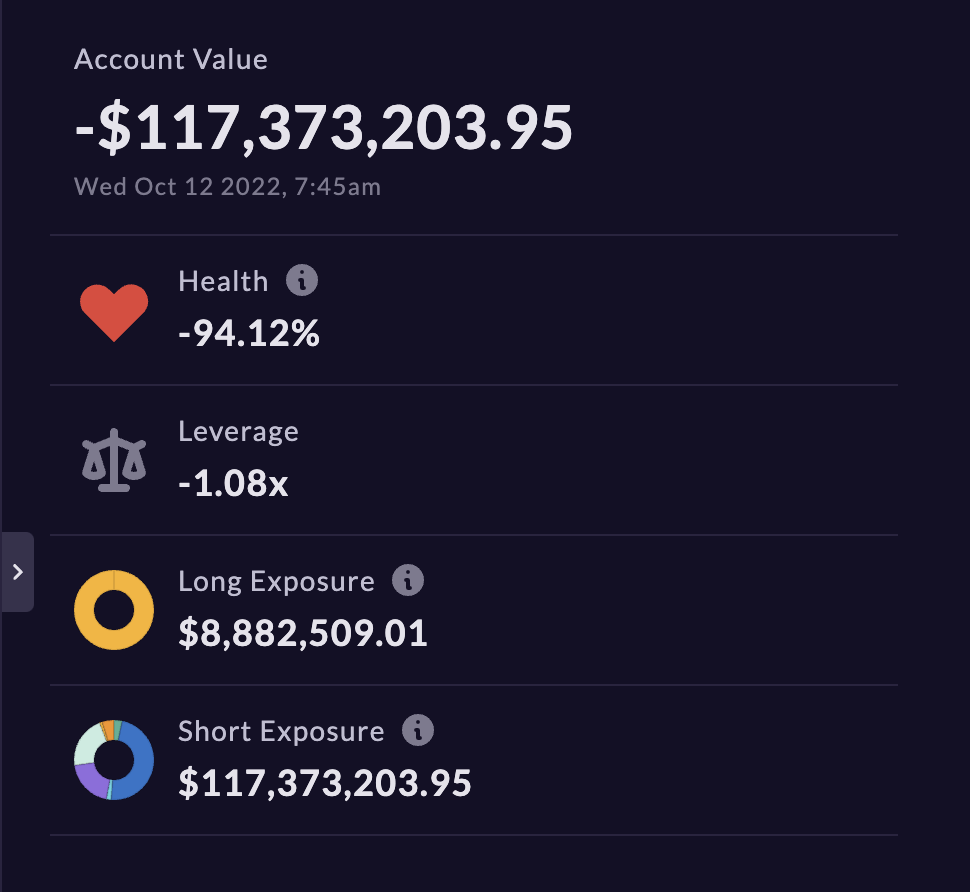Click the account value -$117,373,203.95

tap(324, 128)
